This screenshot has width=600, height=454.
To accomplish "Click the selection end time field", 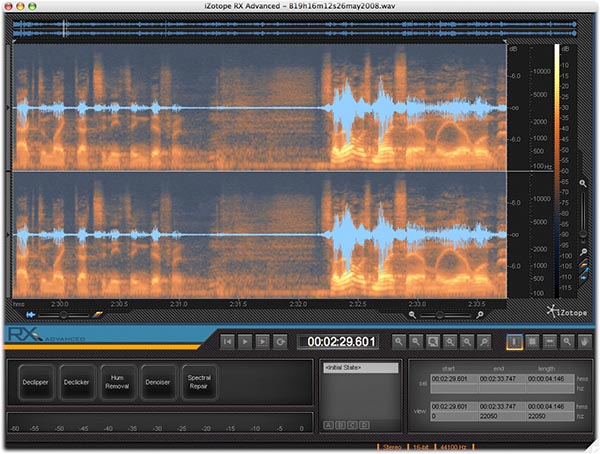I will pyautogui.click(x=502, y=379).
